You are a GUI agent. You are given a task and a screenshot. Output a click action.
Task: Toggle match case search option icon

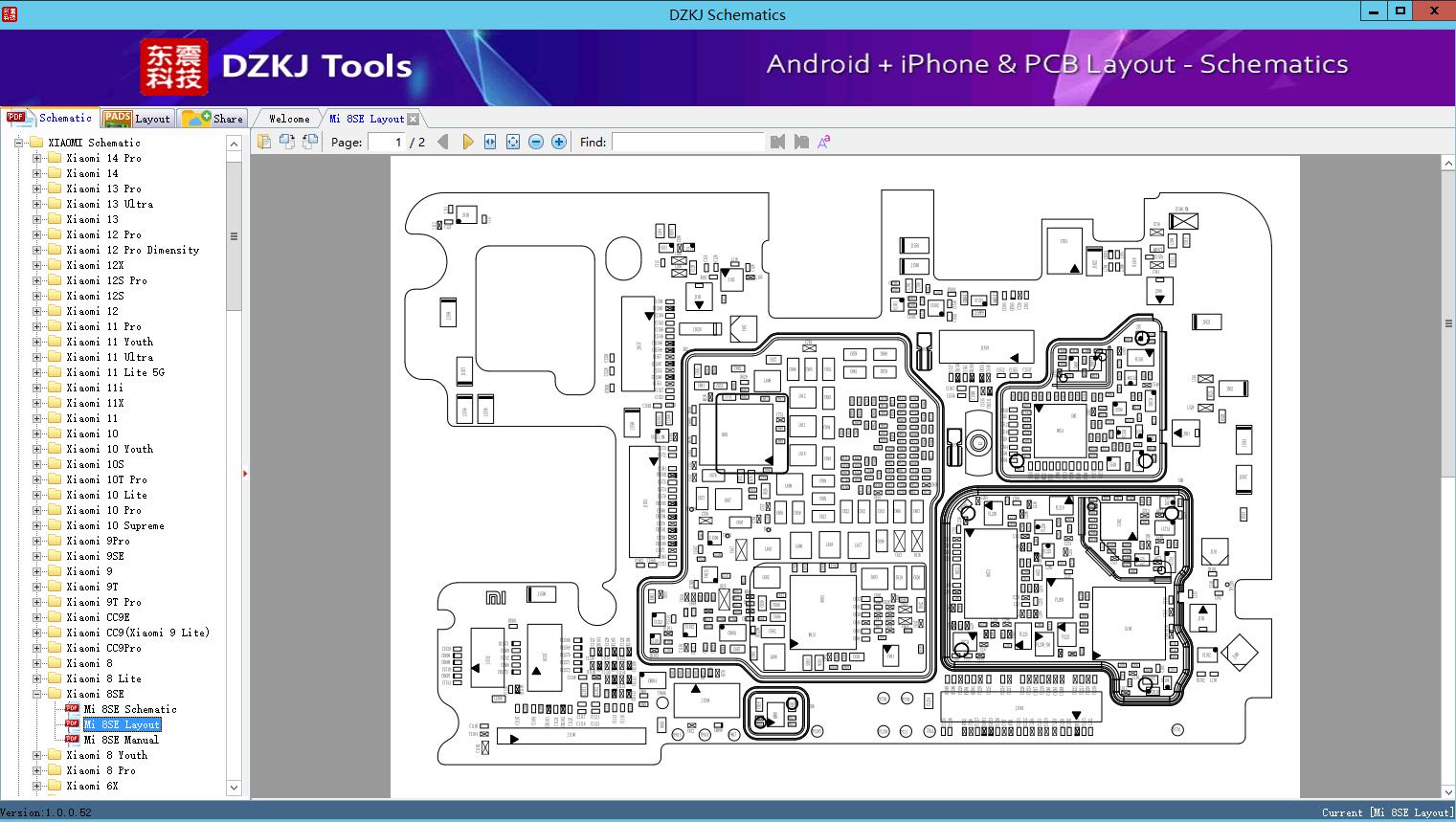coord(823,142)
